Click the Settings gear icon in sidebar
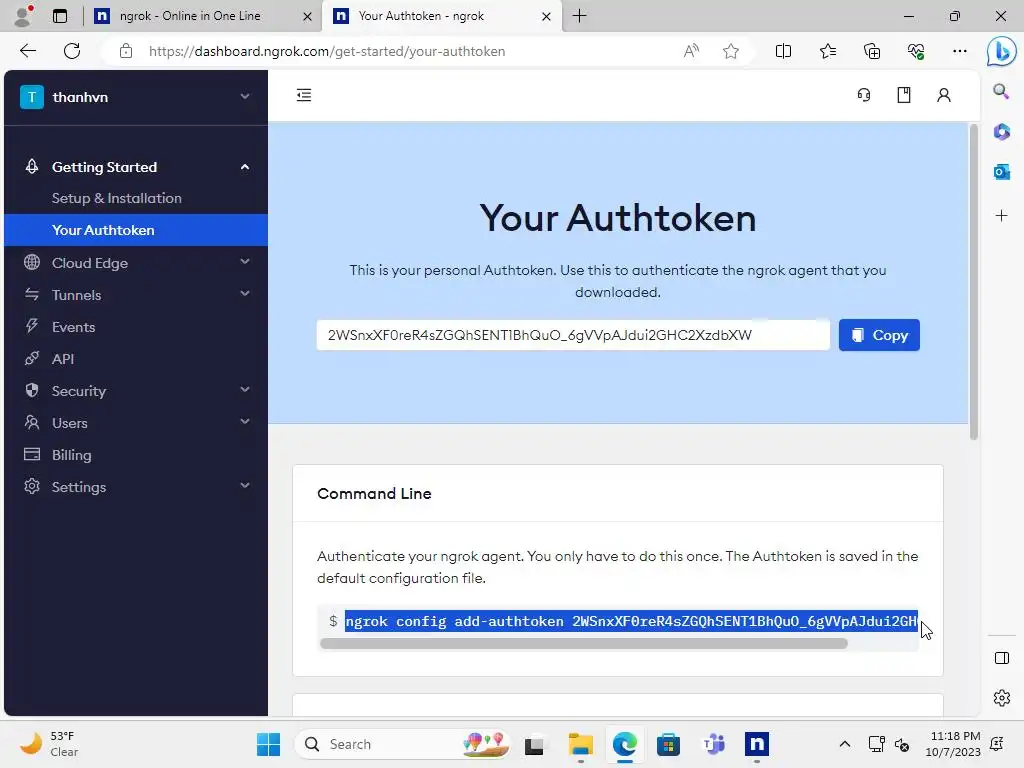This screenshot has height=768, width=1024. tap(32, 486)
